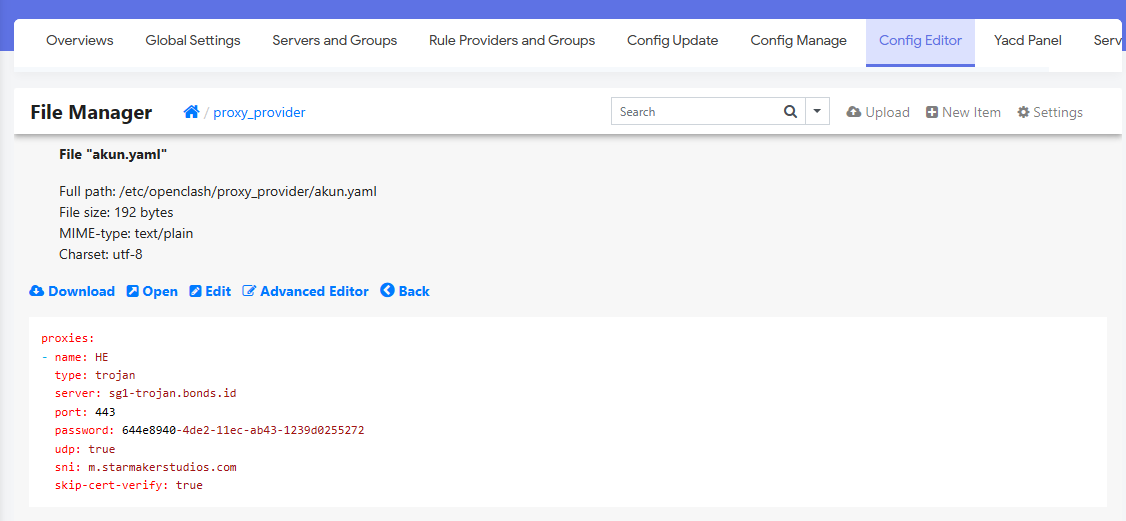Click the Upload cloud icon
This screenshot has height=521, width=1126.
854,112
